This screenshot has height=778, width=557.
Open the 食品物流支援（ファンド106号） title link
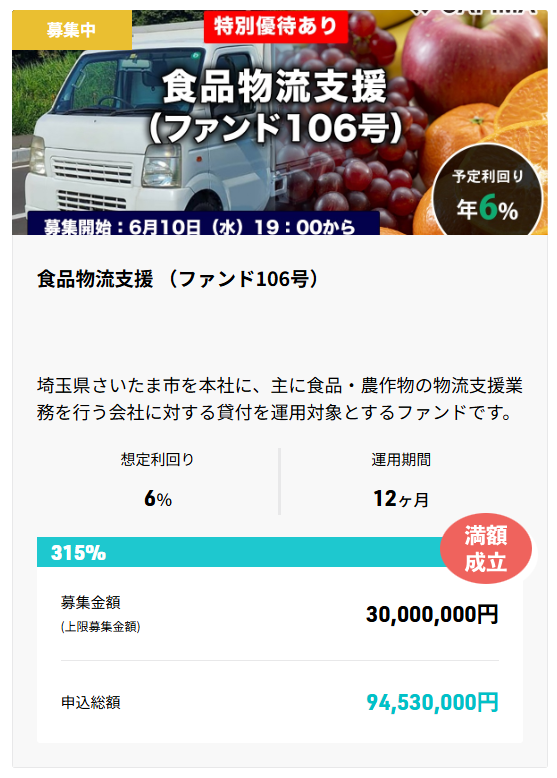click(x=177, y=279)
